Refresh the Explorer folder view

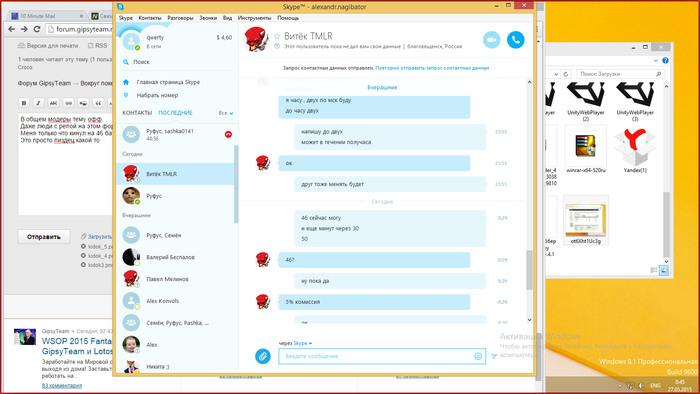coord(566,74)
